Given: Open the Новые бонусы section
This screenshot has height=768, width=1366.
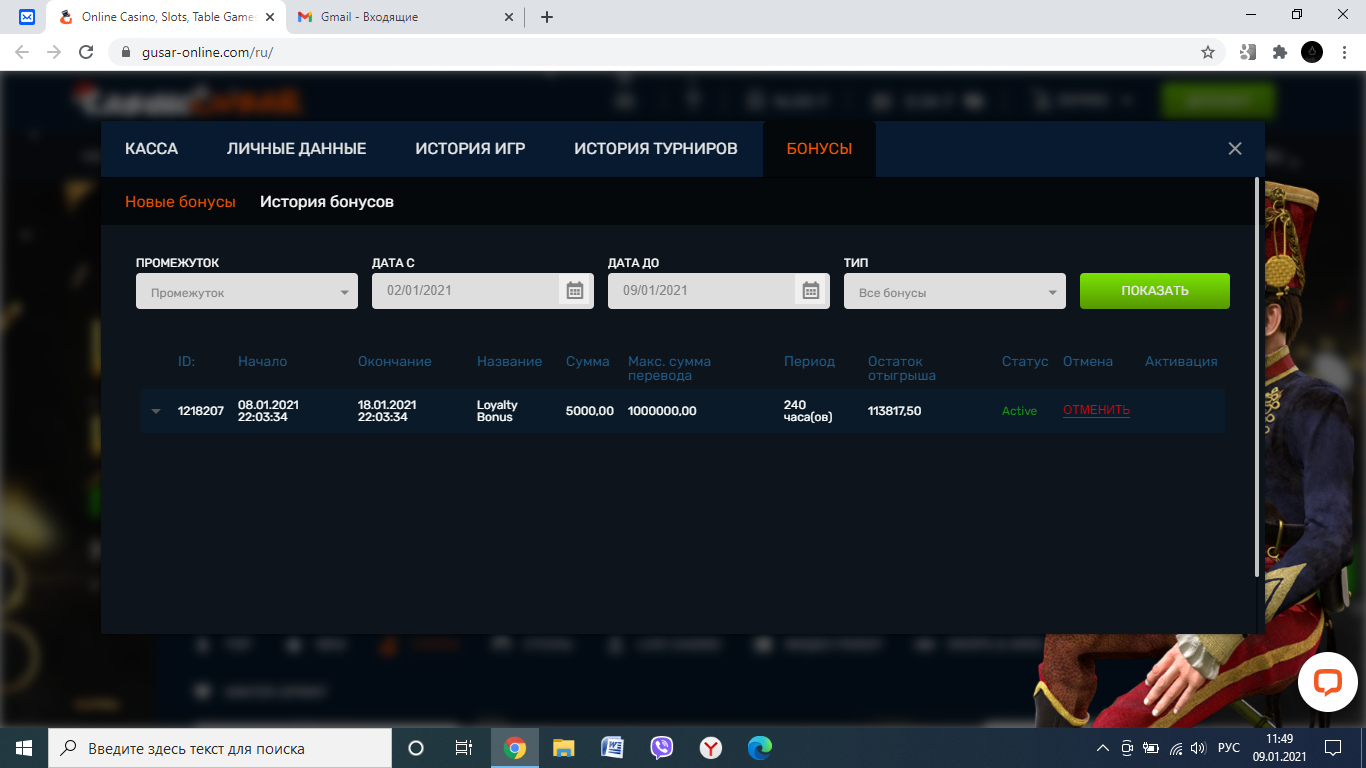Looking at the screenshot, I should point(180,202).
